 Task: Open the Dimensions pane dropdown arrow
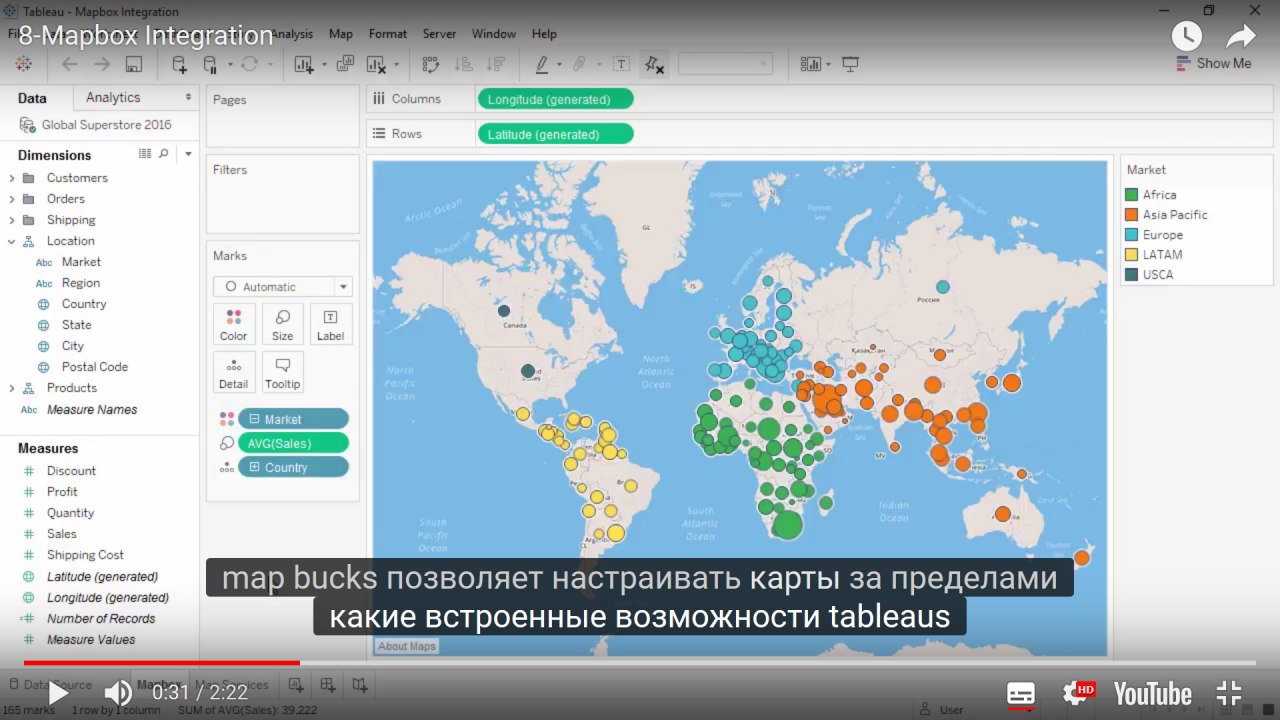[x=188, y=154]
